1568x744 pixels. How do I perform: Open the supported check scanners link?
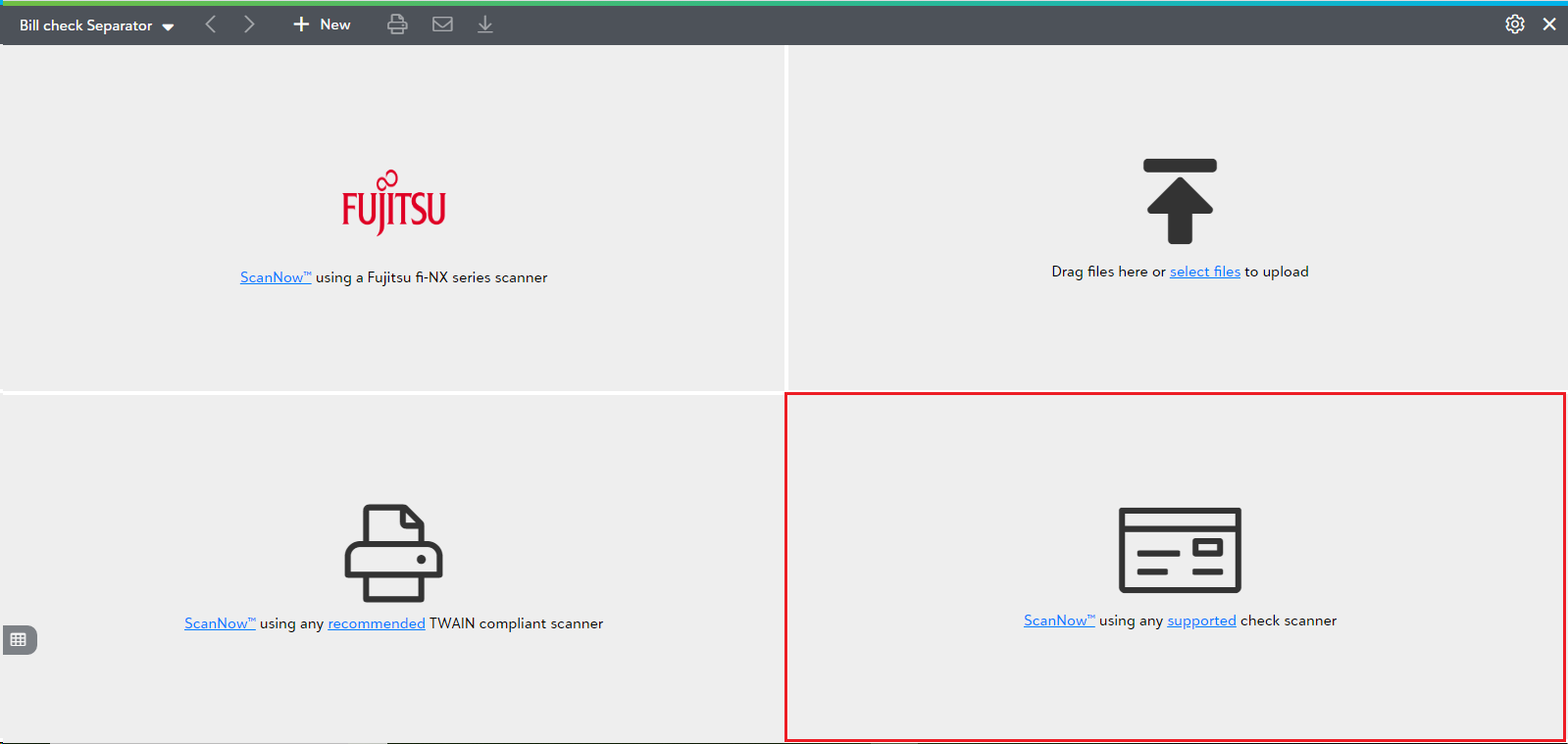point(1201,620)
